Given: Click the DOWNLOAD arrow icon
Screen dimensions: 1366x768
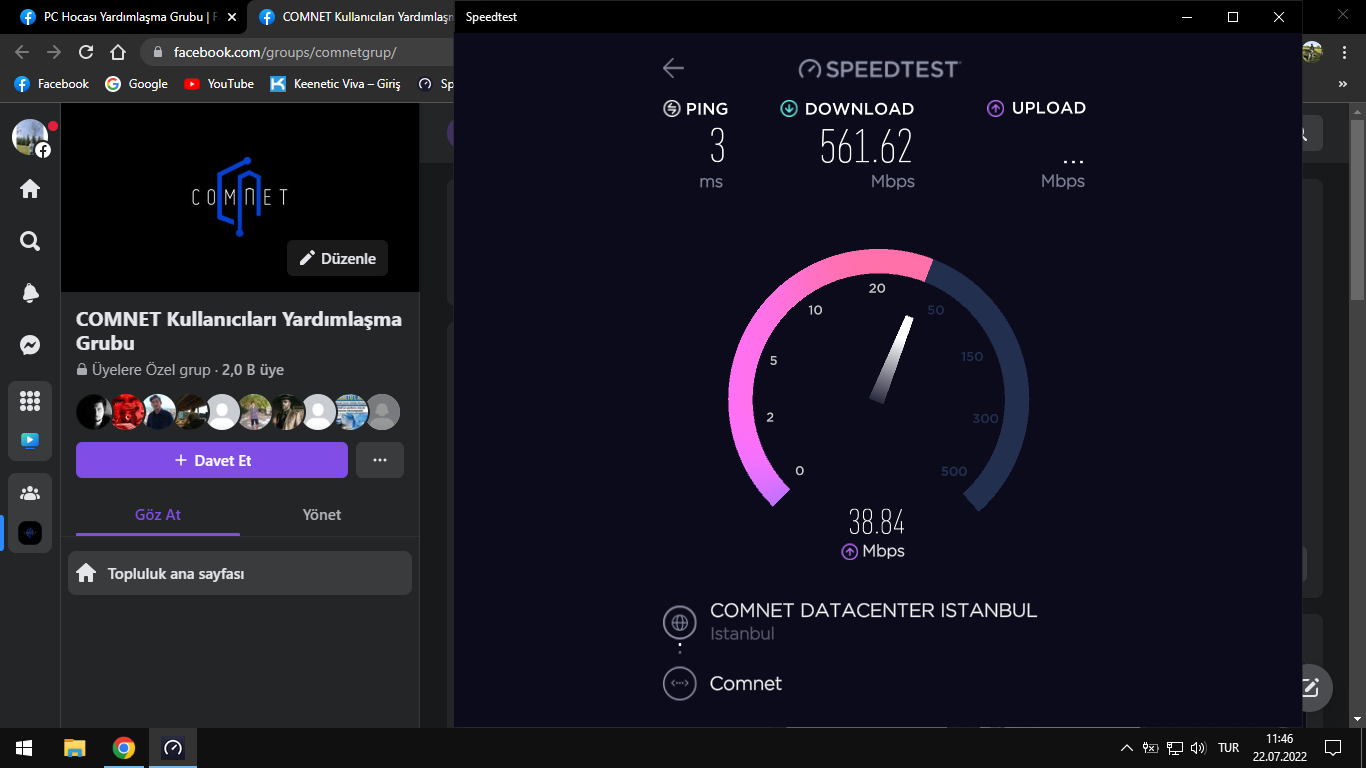Looking at the screenshot, I should 789,108.
